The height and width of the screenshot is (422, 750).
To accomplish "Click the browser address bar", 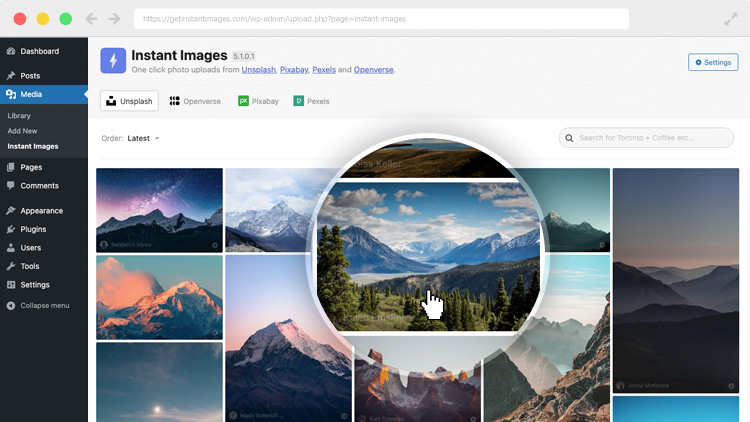I will click(383, 19).
